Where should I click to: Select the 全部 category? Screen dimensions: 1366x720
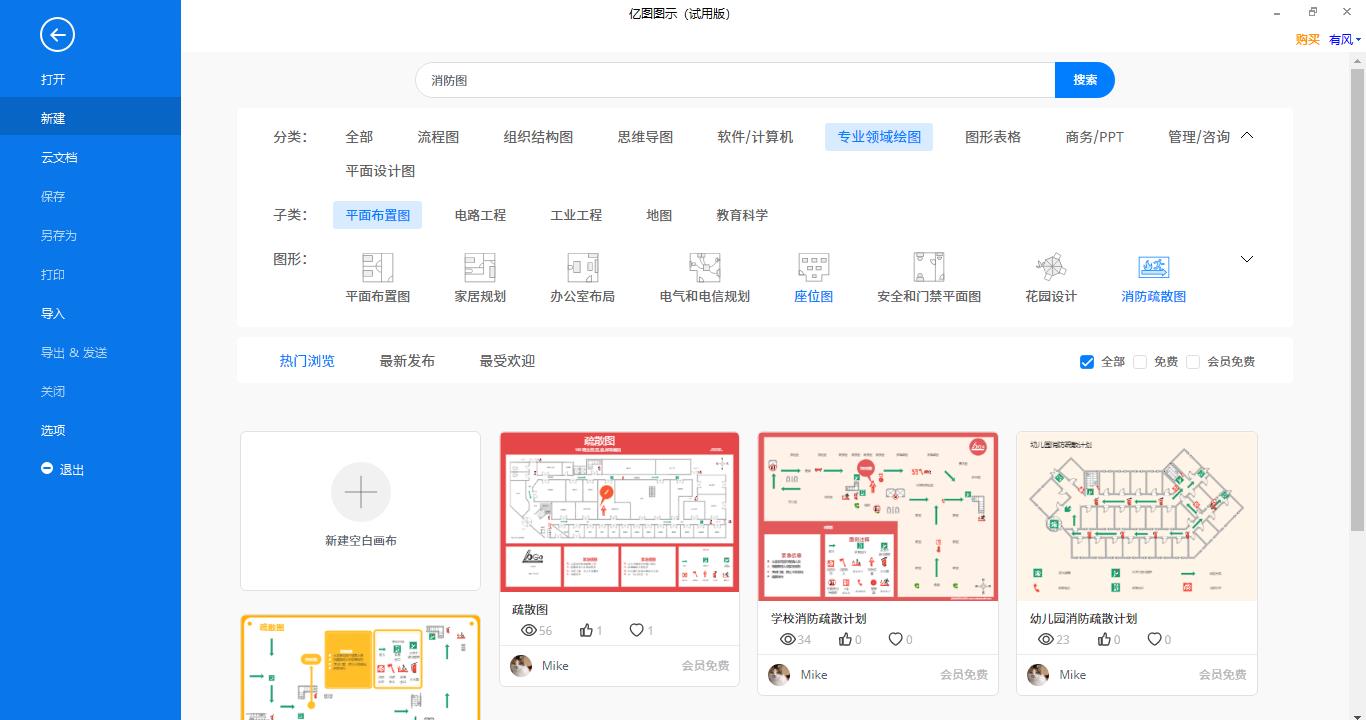[359, 137]
